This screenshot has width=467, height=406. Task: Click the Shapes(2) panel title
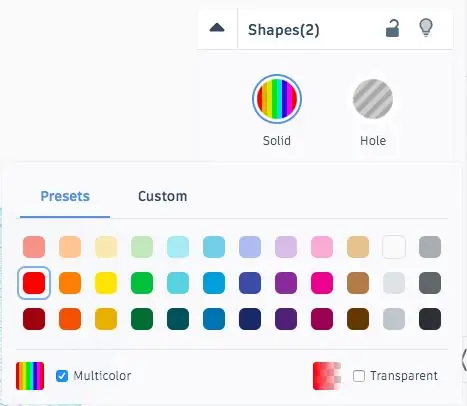click(284, 30)
